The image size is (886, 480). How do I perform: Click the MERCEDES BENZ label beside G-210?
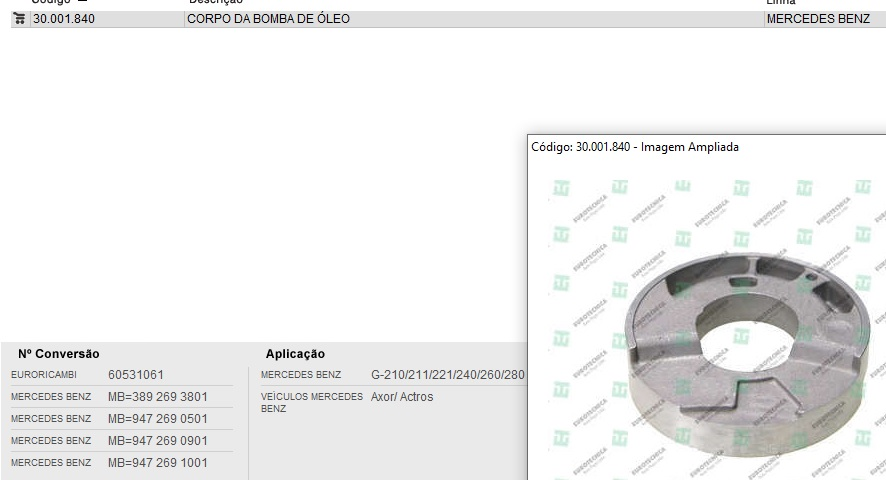(301, 375)
